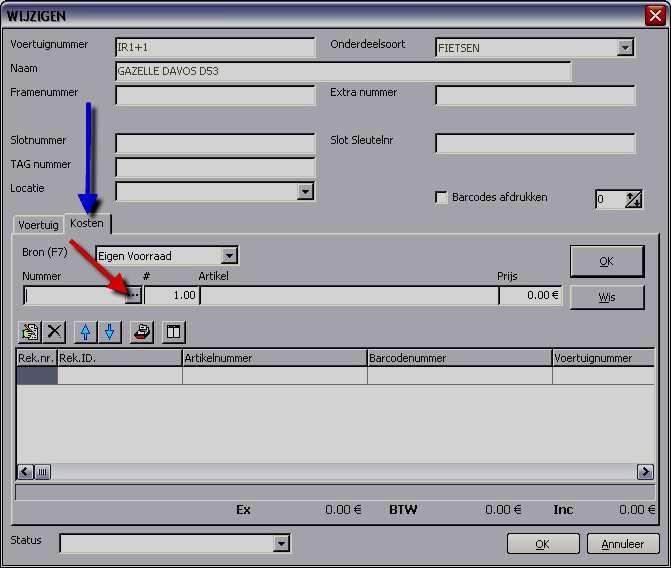Viewport: 671px width, 568px height.
Task: Click the grid scrollbar left arrow
Action: click(25, 472)
